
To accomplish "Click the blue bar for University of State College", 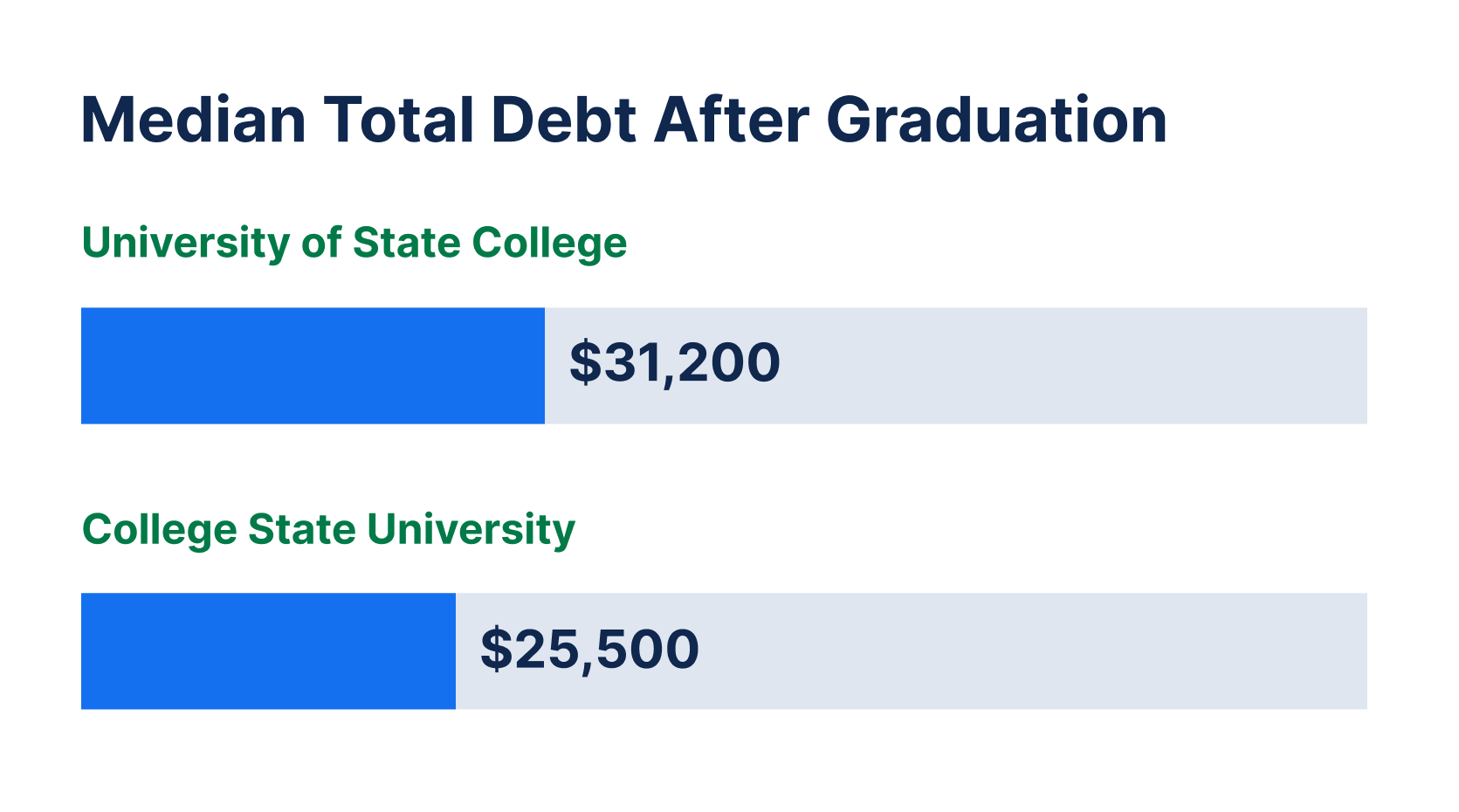I will (x=313, y=366).
